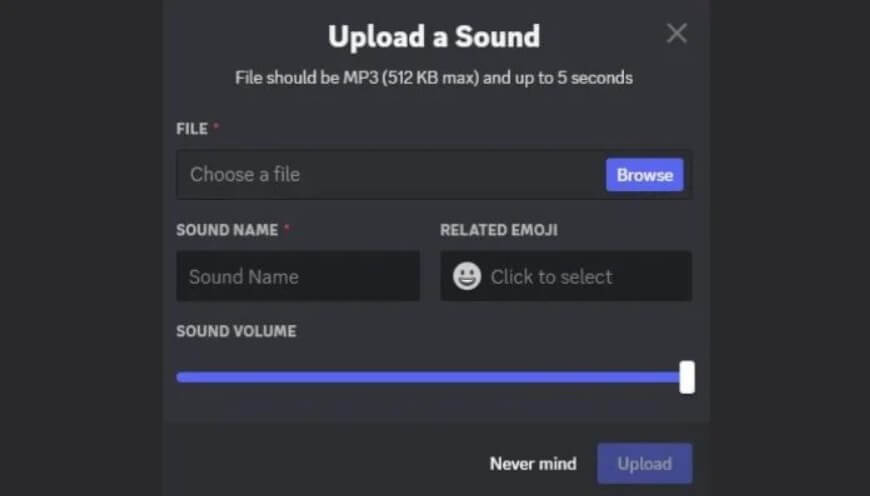Click the Browse button

pos(645,175)
